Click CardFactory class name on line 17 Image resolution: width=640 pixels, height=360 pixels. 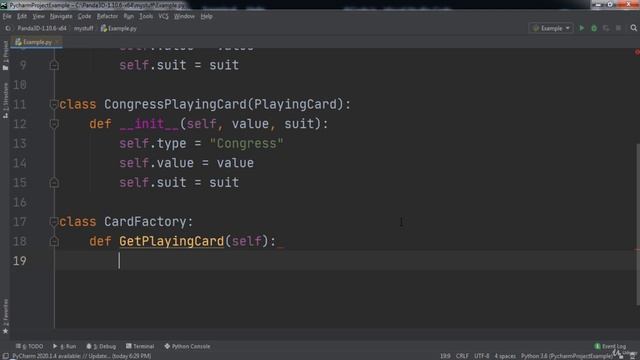(145, 222)
